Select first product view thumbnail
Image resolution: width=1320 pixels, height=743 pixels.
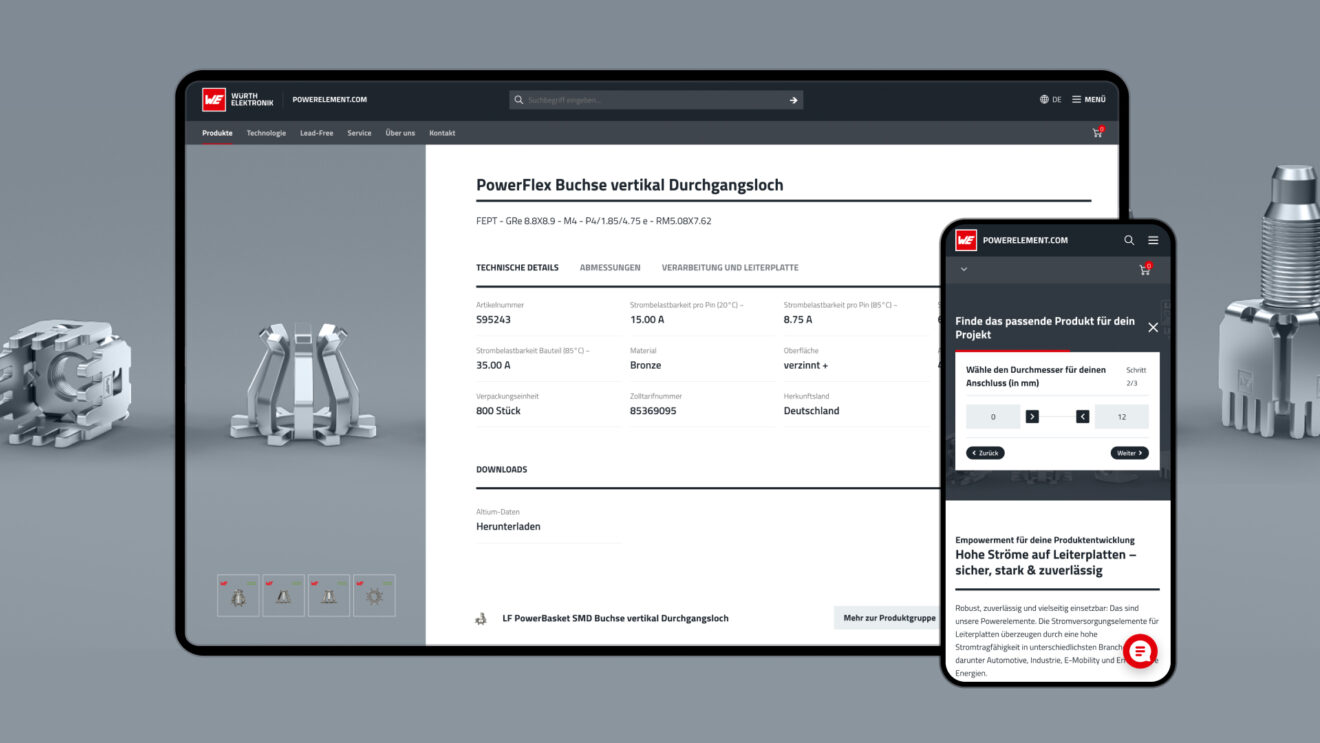pos(238,595)
